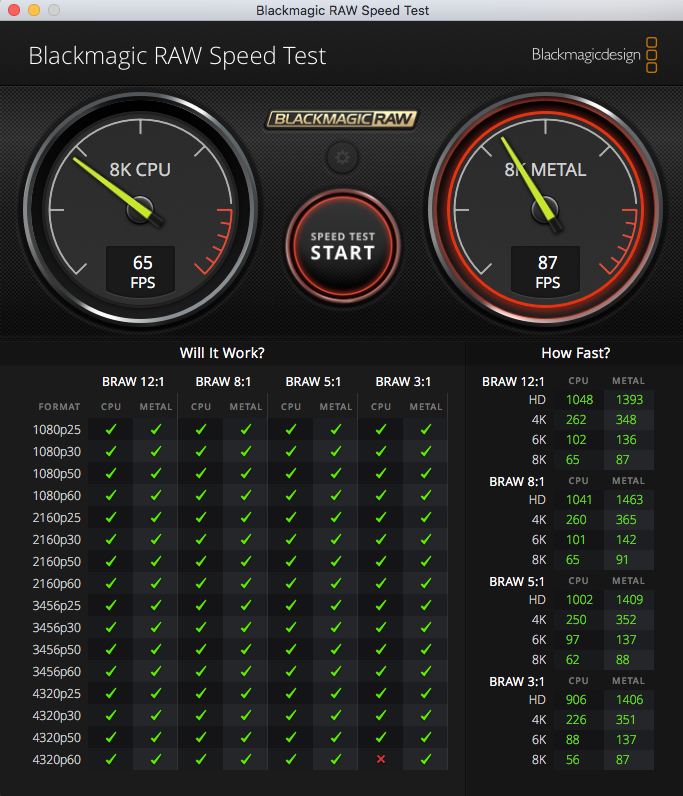683x796 pixels.
Task: Click the BRAW 12:1 4K CPU value 262
Action: click(576, 420)
